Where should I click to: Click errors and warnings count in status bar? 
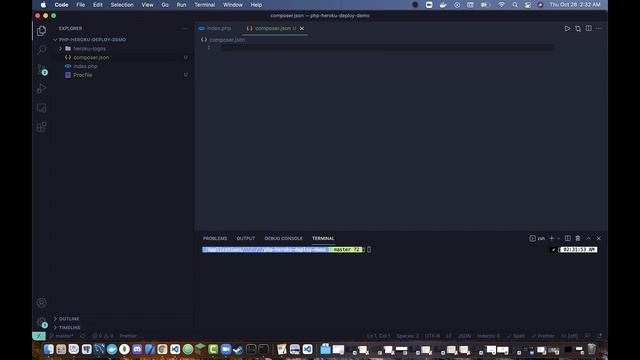pos(102,336)
